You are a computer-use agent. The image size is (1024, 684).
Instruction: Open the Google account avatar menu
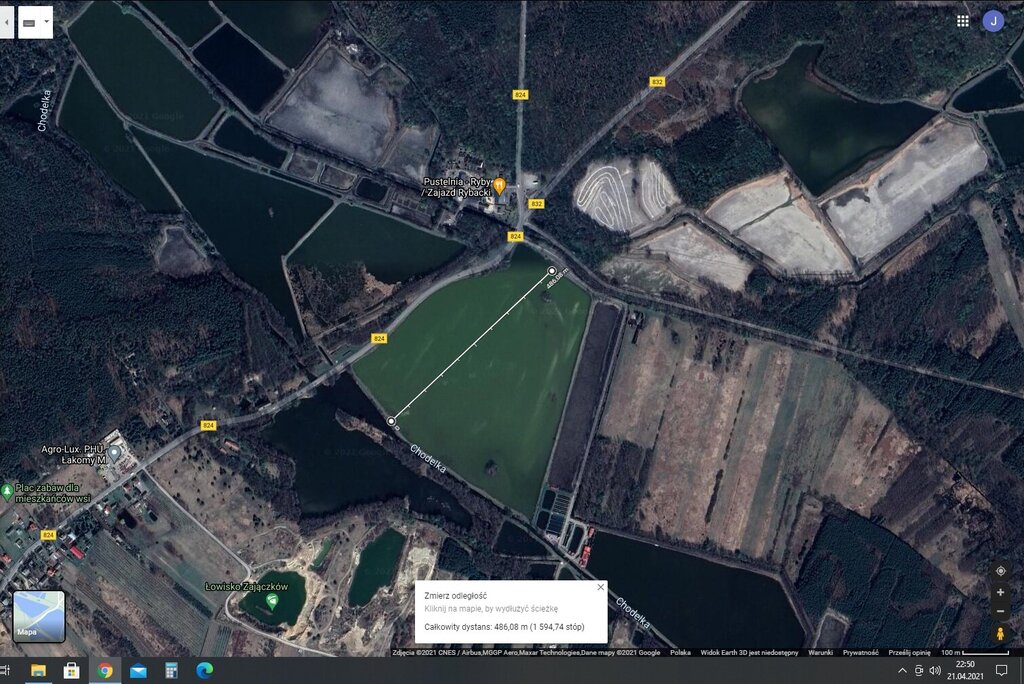tap(993, 21)
